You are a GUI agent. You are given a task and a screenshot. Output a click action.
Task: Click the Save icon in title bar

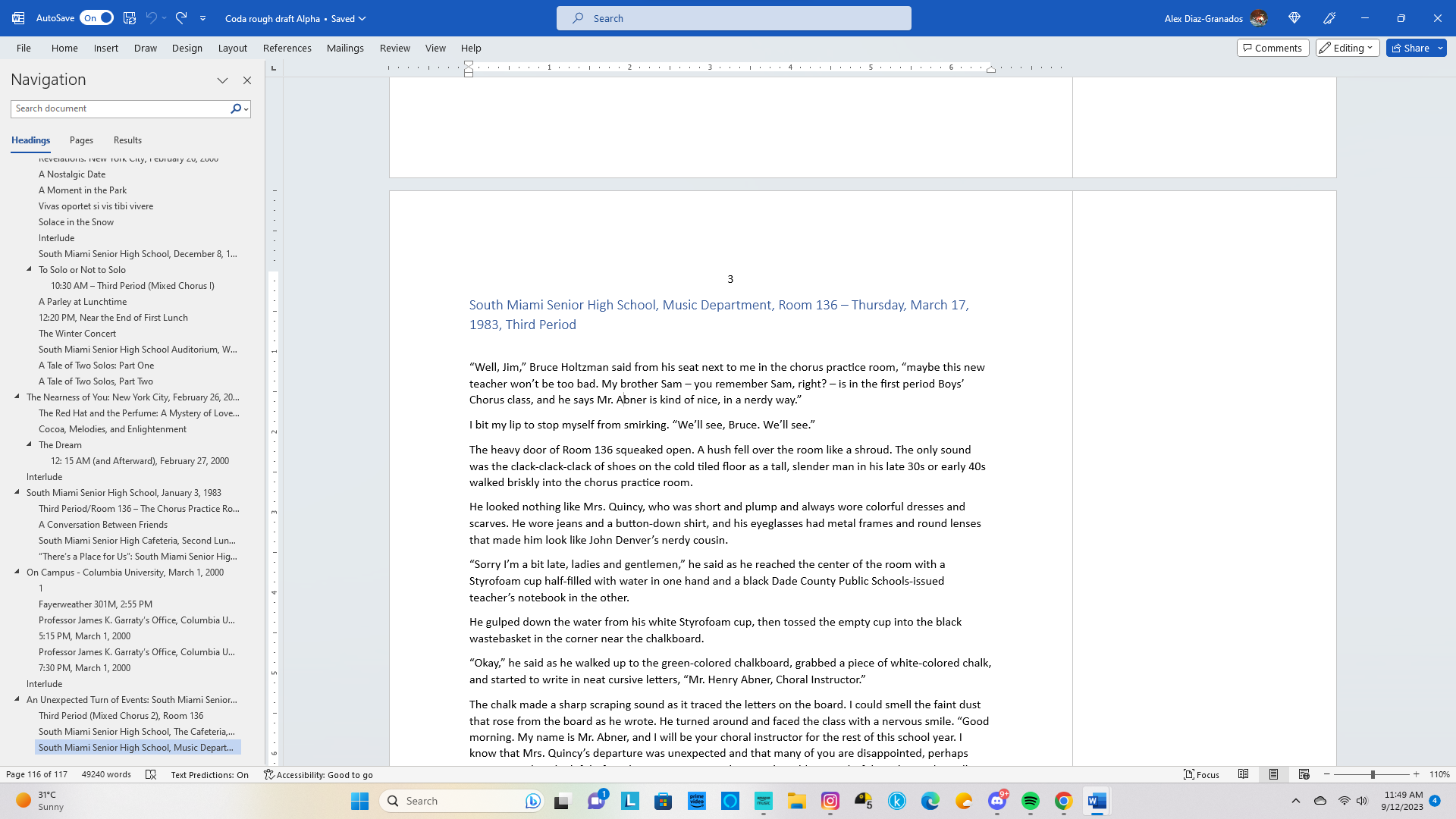130,17
